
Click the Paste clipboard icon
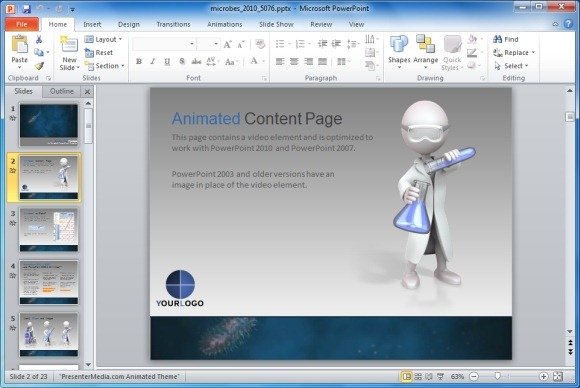pos(19,44)
